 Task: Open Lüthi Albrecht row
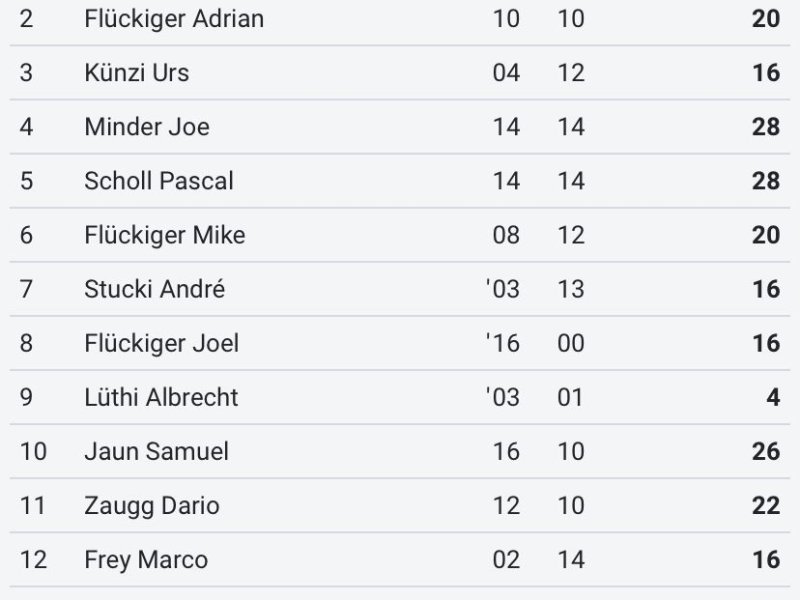coord(400,397)
